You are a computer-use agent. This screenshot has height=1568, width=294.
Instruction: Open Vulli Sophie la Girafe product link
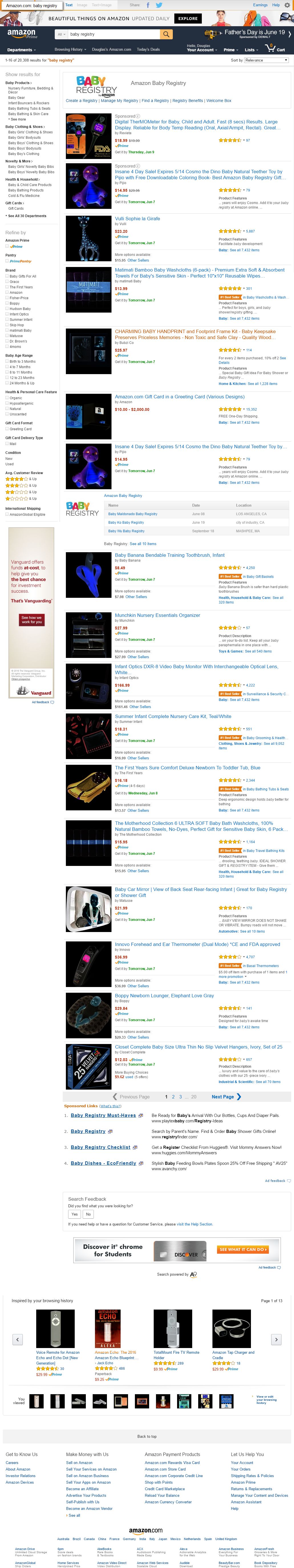tap(137, 218)
